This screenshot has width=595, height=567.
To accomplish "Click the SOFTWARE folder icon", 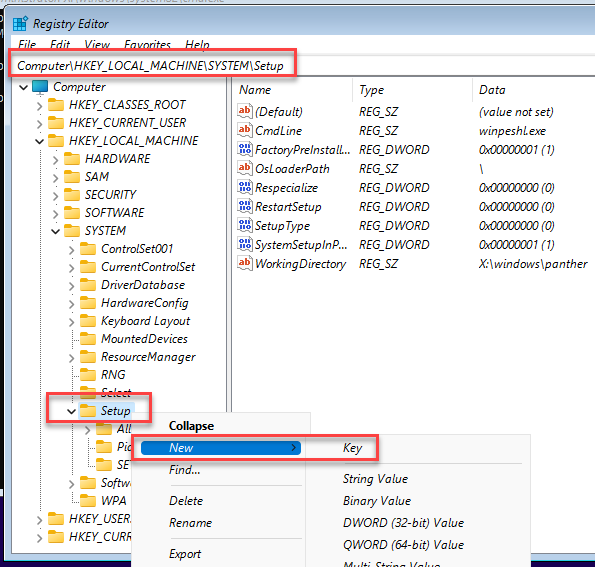I will pos(72,213).
